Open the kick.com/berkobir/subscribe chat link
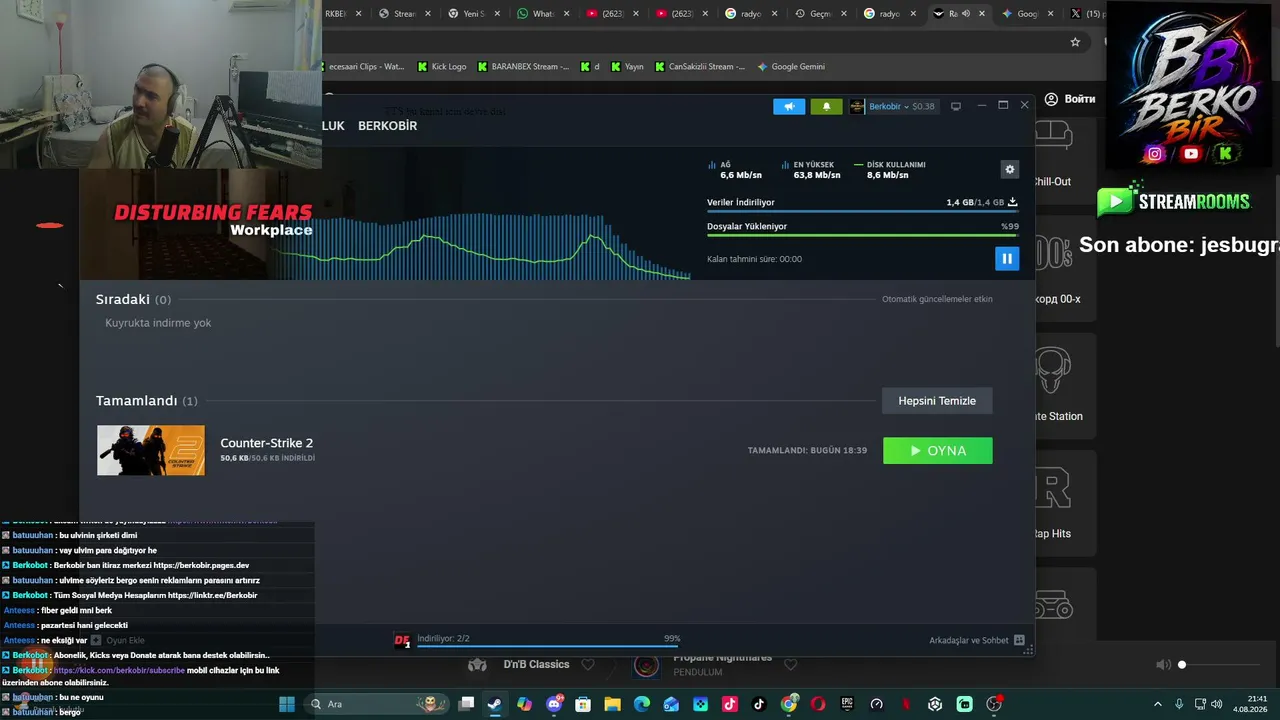 click(119, 670)
